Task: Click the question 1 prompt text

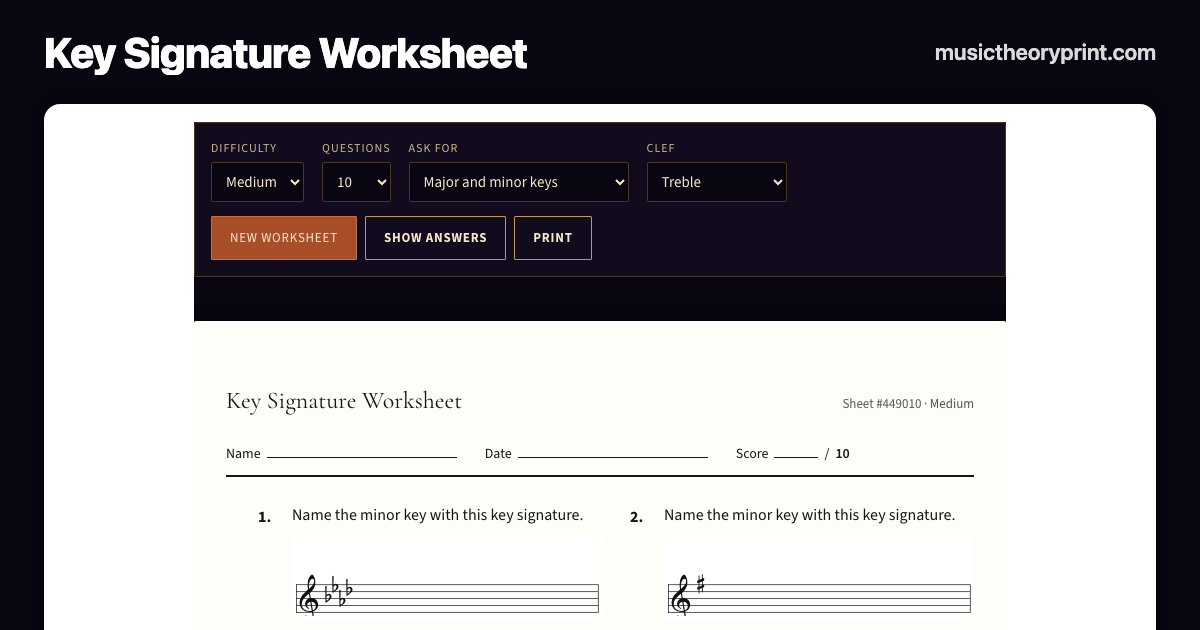Action: coord(437,515)
